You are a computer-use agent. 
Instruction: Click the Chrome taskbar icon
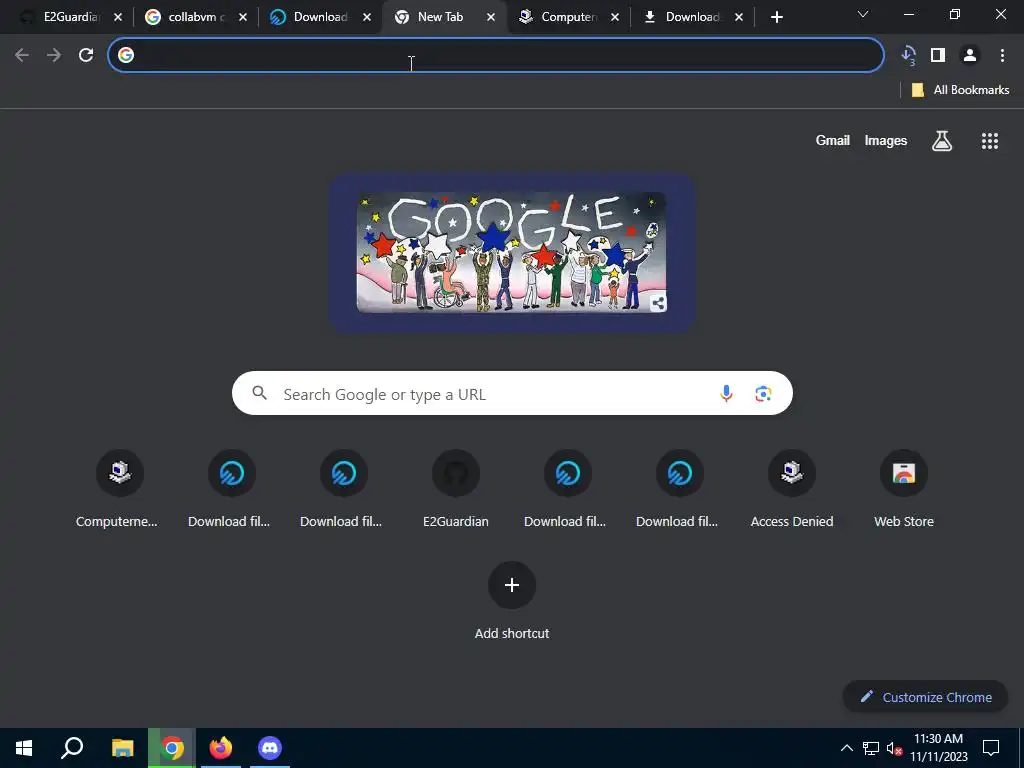(x=172, y=748)
